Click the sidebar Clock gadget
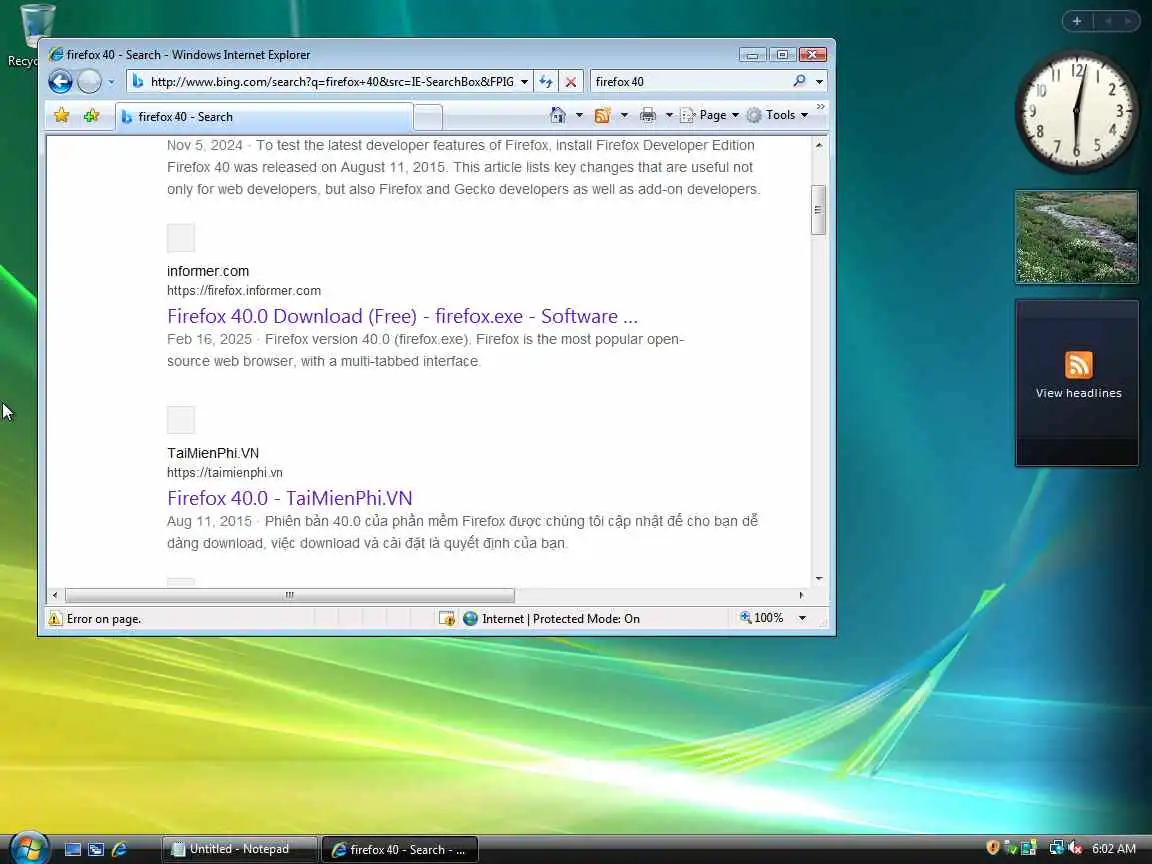This screenshot has height=864, width=1152. point(1076,111)
